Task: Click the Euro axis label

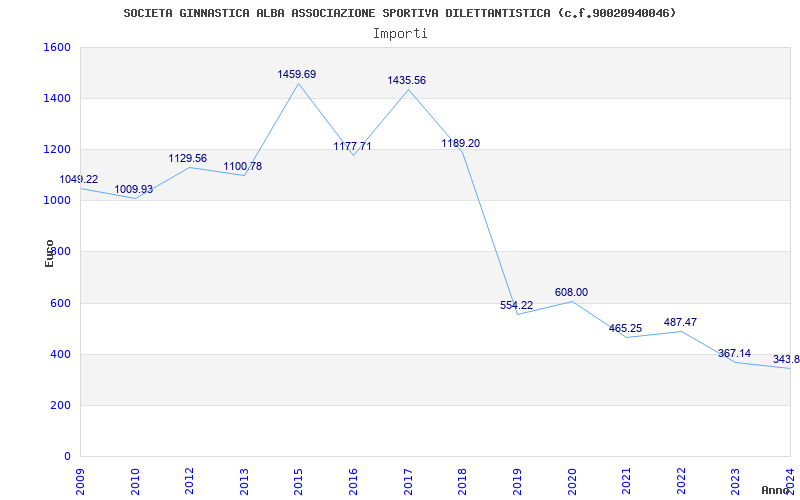Action: 49,254
